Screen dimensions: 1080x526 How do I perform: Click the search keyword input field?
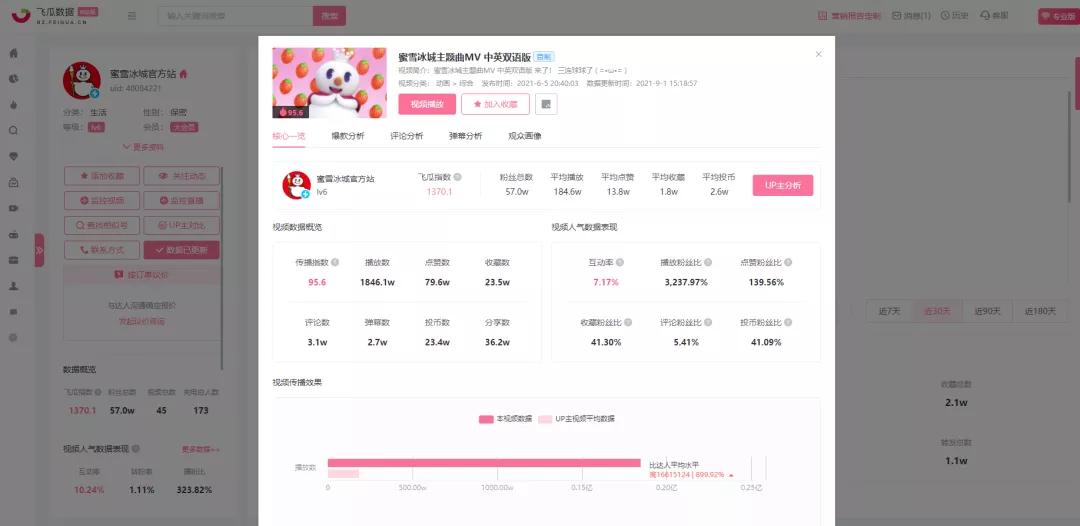pyautogui.click(x=235, y=16)
